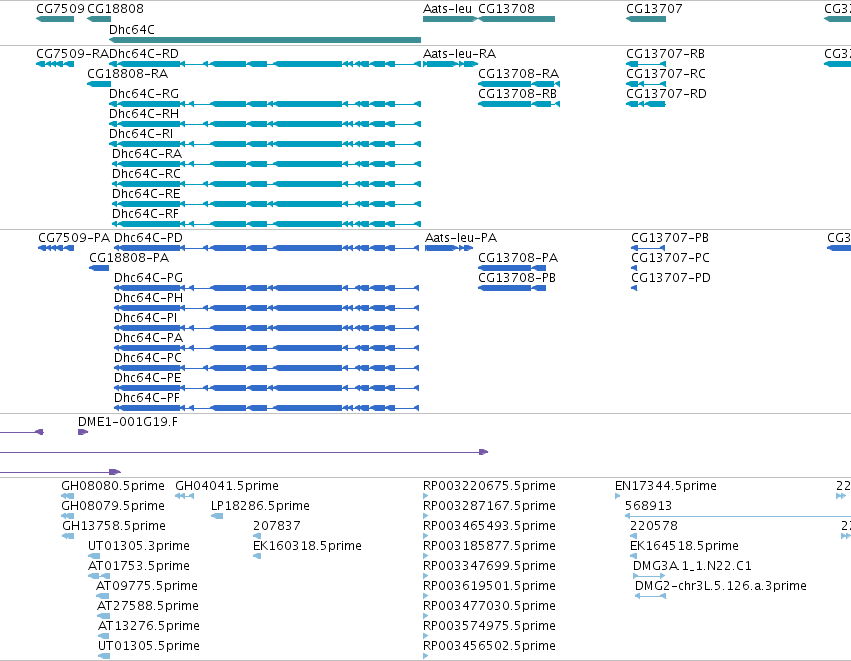Select the CG18808-RA transcript

99,84
